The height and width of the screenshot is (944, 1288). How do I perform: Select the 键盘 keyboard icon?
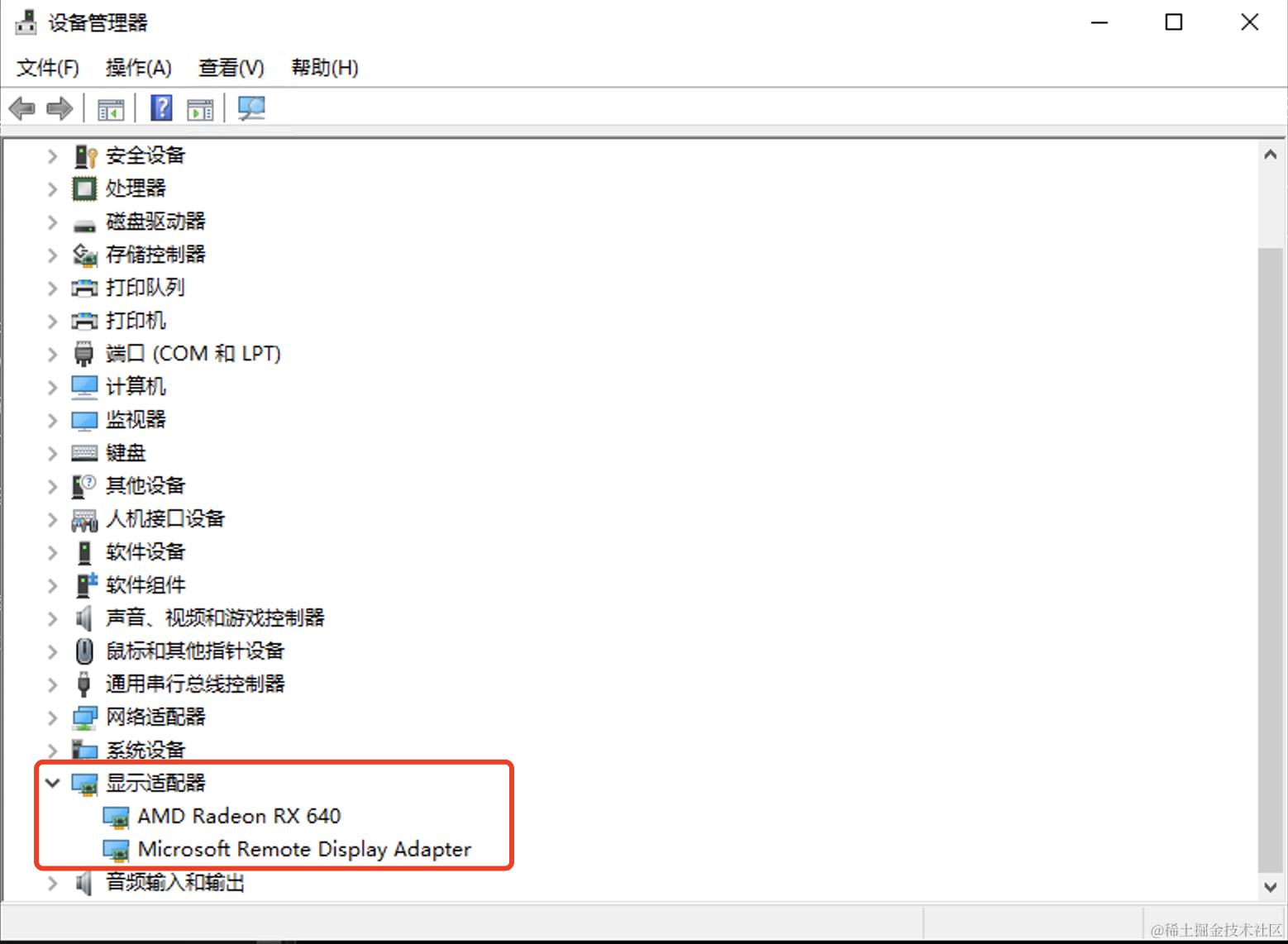pyautogui.click(x=84, y=453)
